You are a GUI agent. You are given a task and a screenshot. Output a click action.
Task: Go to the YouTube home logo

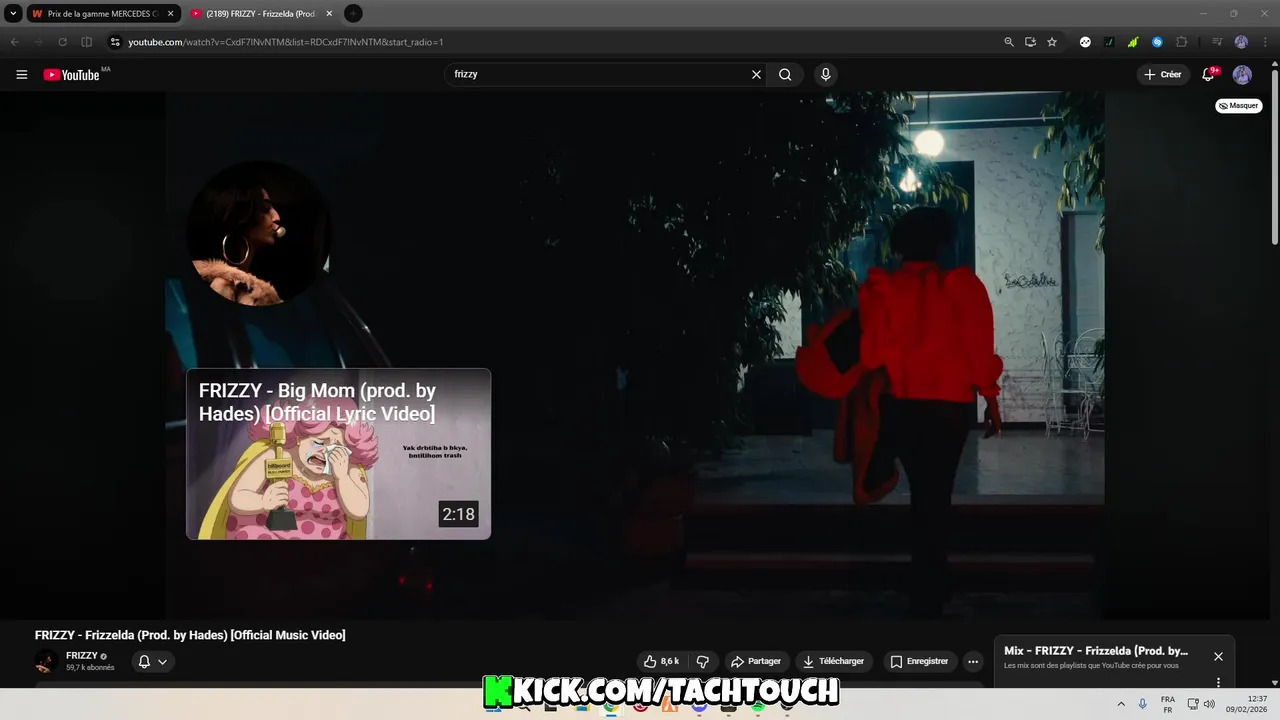click(72, 74)
